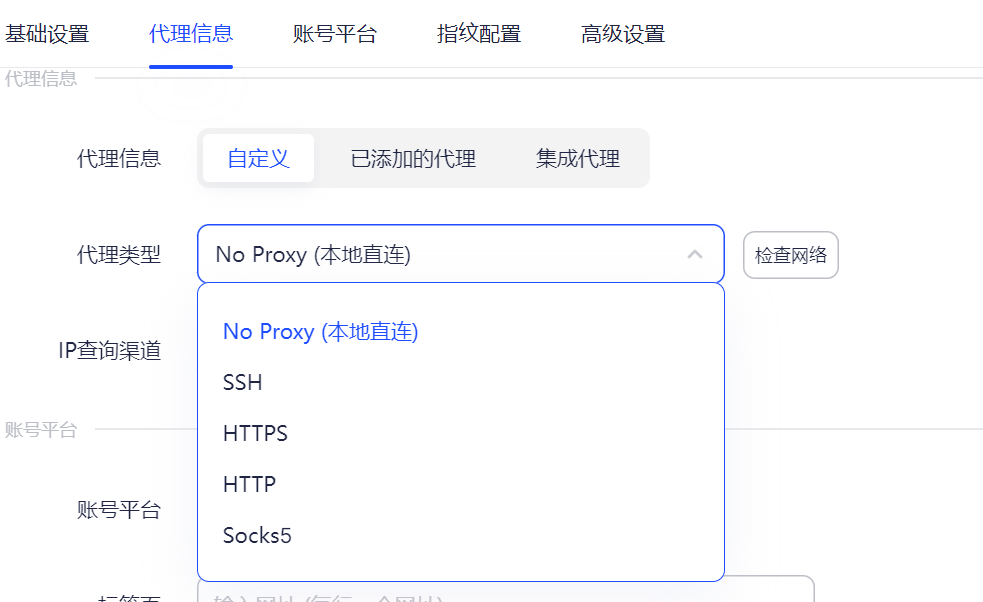Viewport: 983px width, 602px height.
Task: Stay on the 代理信息 tab
Action: 192,33
